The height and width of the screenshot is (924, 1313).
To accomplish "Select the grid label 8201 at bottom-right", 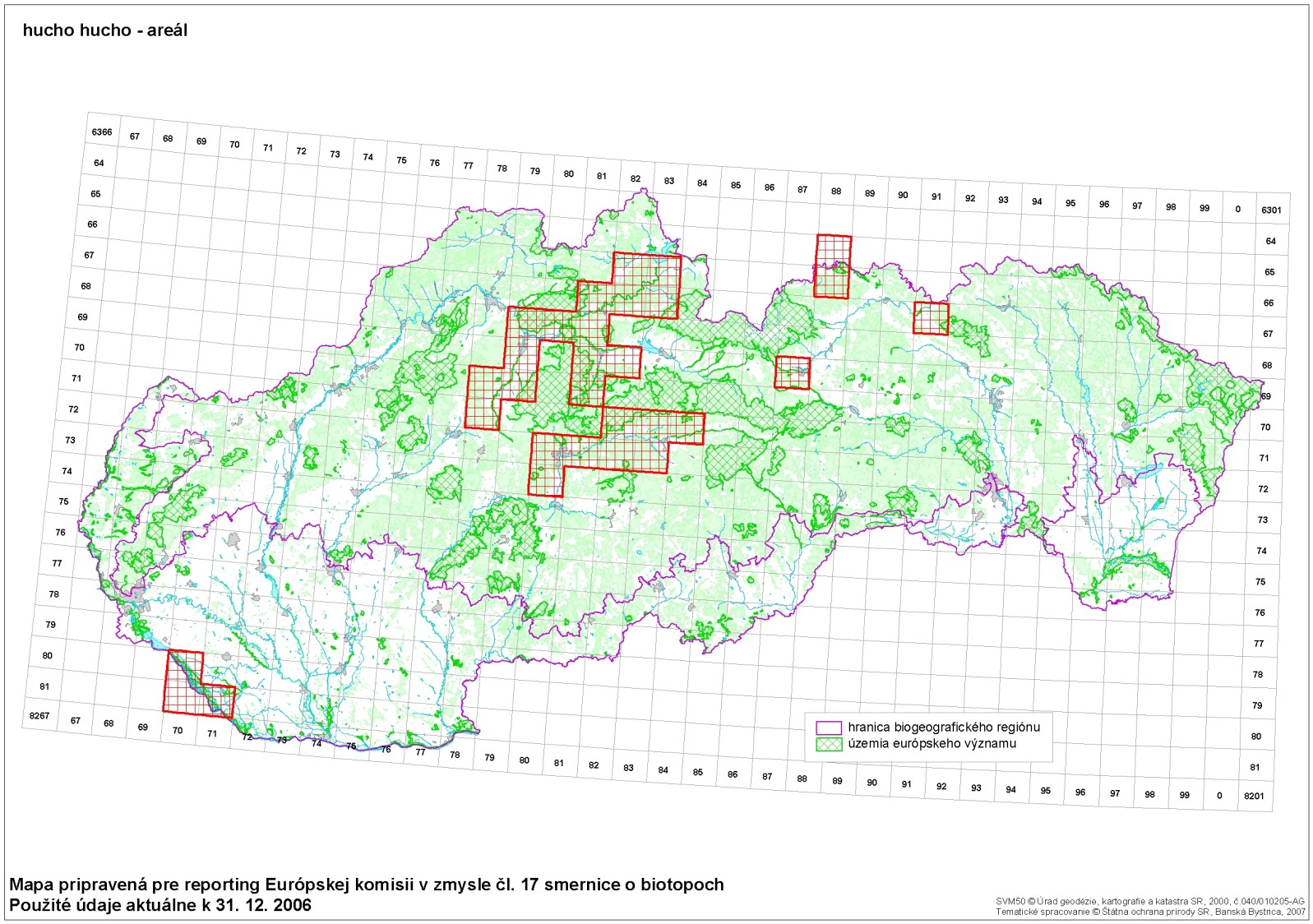I will point(1254,796).
